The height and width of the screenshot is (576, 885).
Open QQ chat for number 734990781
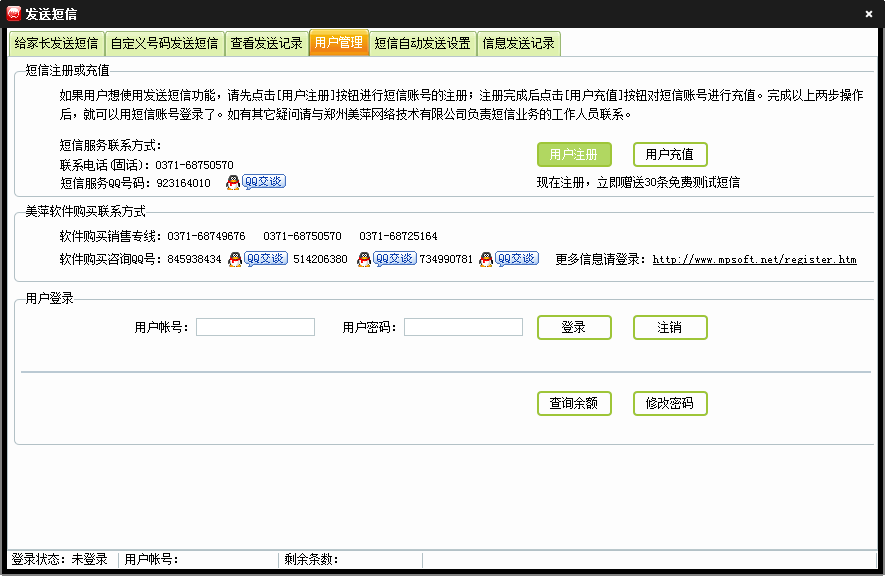tap(509, 259)
